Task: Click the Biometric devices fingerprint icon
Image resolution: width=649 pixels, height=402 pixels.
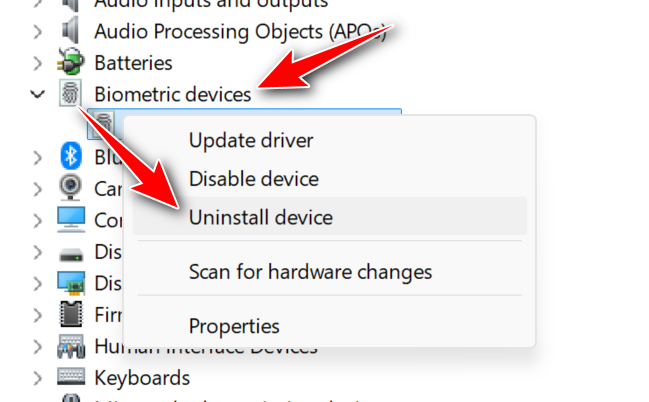Action: 70,94
